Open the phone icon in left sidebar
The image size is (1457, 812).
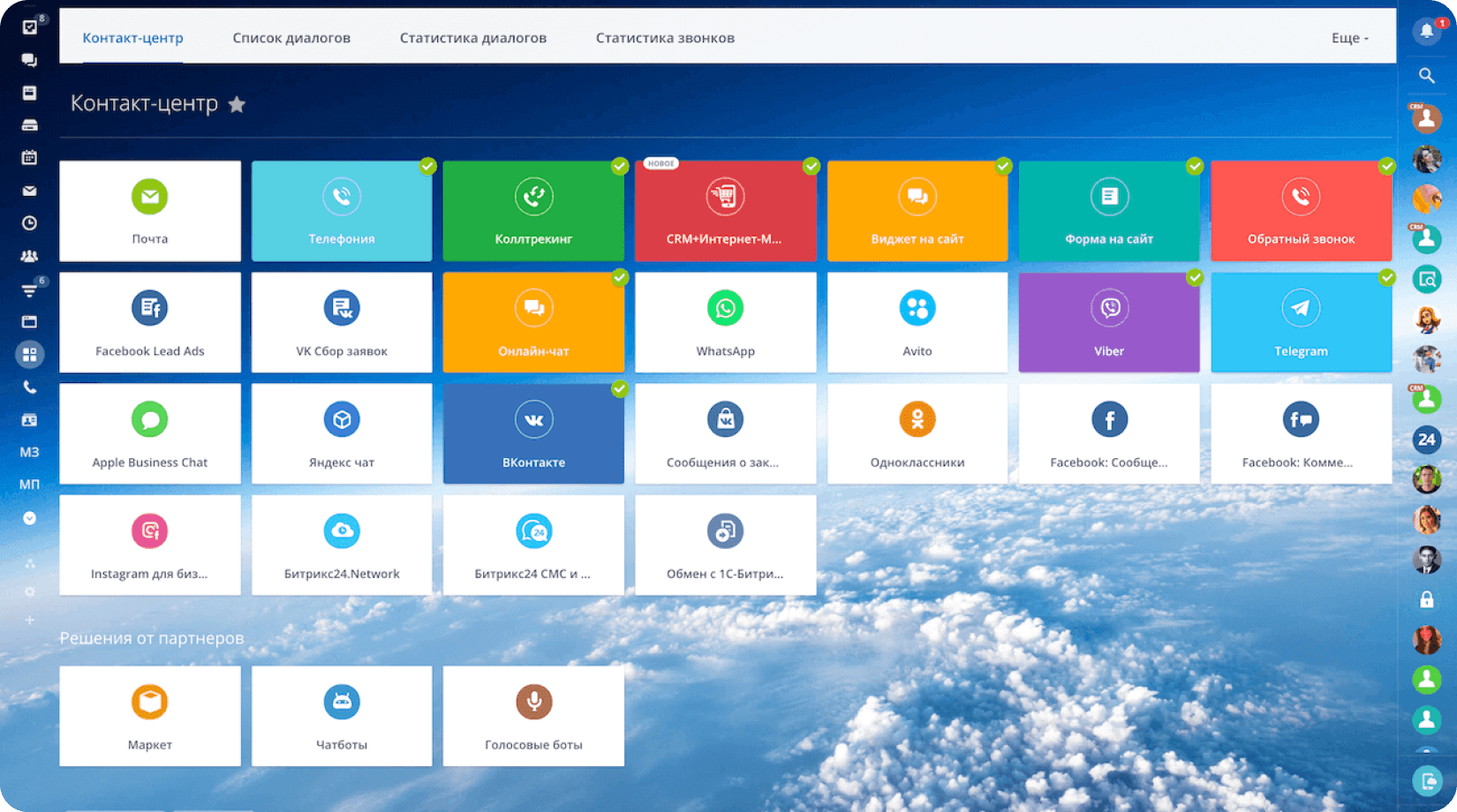pyautogui.click(x=29, y=387)
